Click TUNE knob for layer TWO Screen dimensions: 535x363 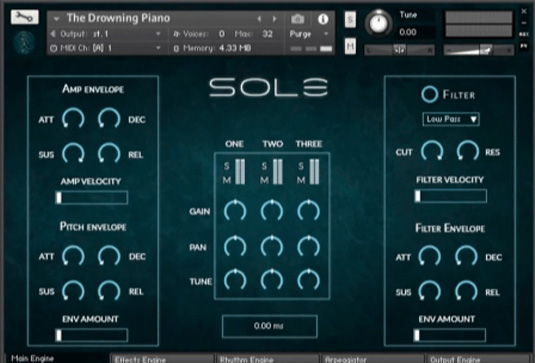coord(272,280)
